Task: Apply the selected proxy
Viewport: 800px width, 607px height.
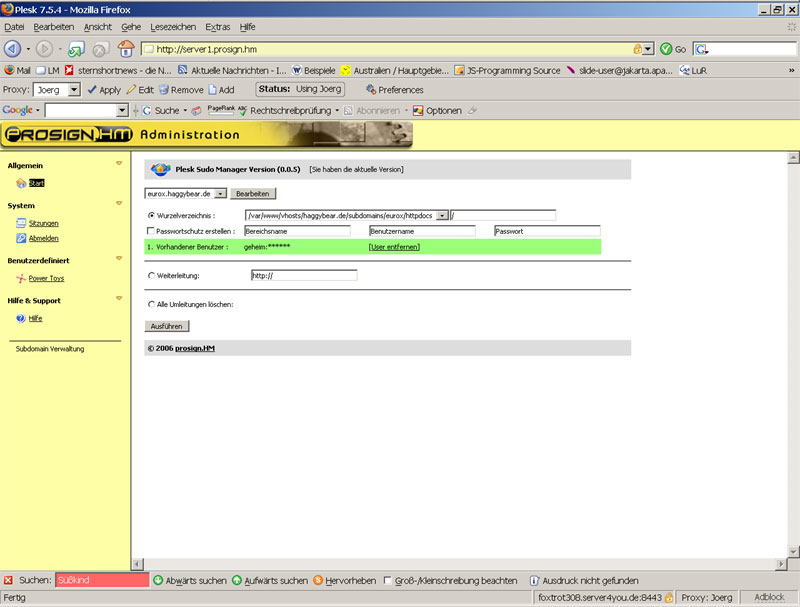Action: pos(104,90)
